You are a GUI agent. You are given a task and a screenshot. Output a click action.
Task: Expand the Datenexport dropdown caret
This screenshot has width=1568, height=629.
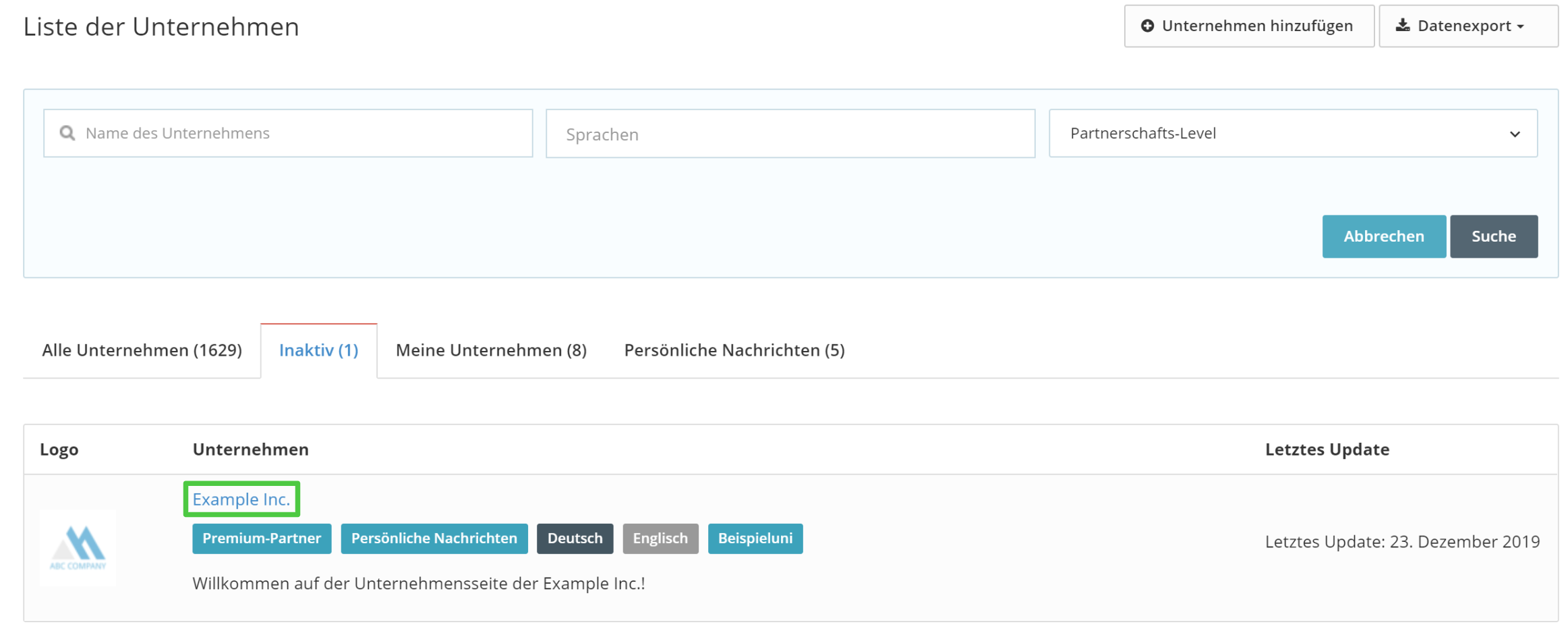click(x=1520, y=27)
